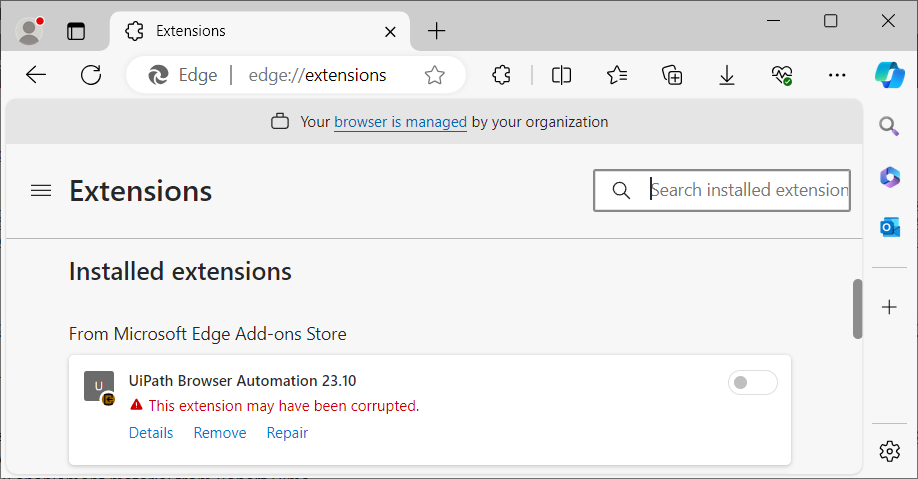Remove the UiPath Browser Automation extension
918x479 pixels.
[220, 433]
